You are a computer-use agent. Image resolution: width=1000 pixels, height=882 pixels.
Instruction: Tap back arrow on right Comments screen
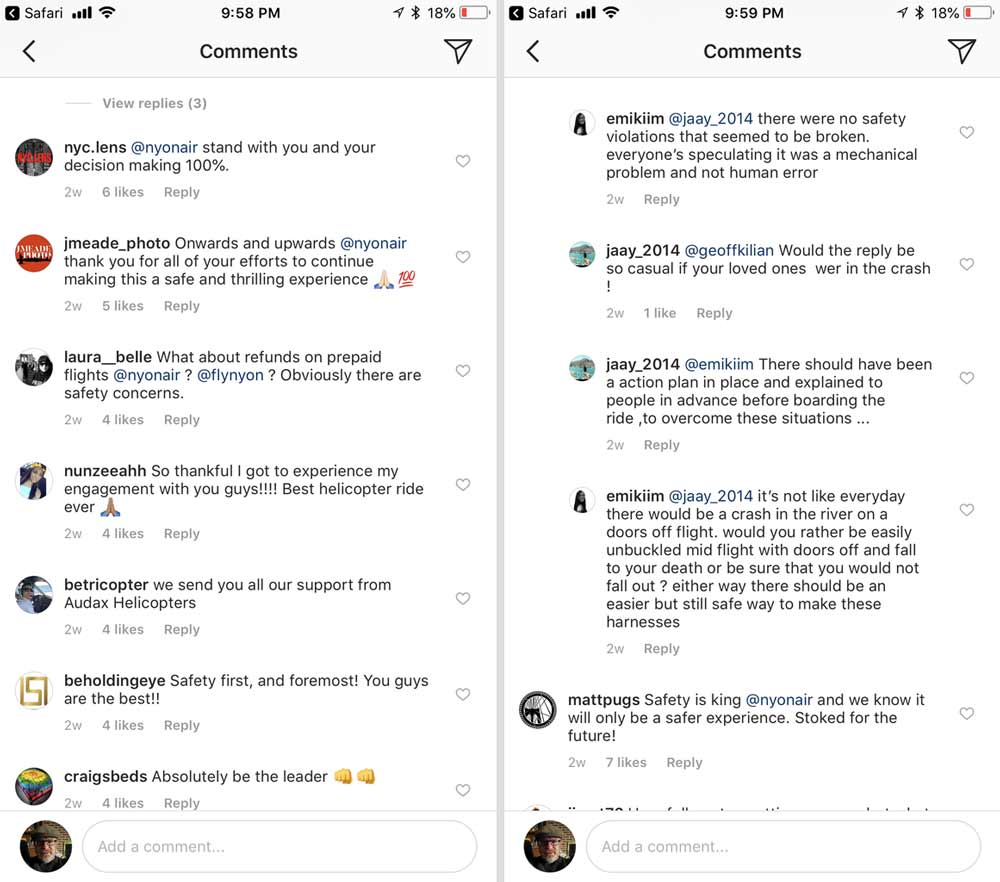coord(533,52)
